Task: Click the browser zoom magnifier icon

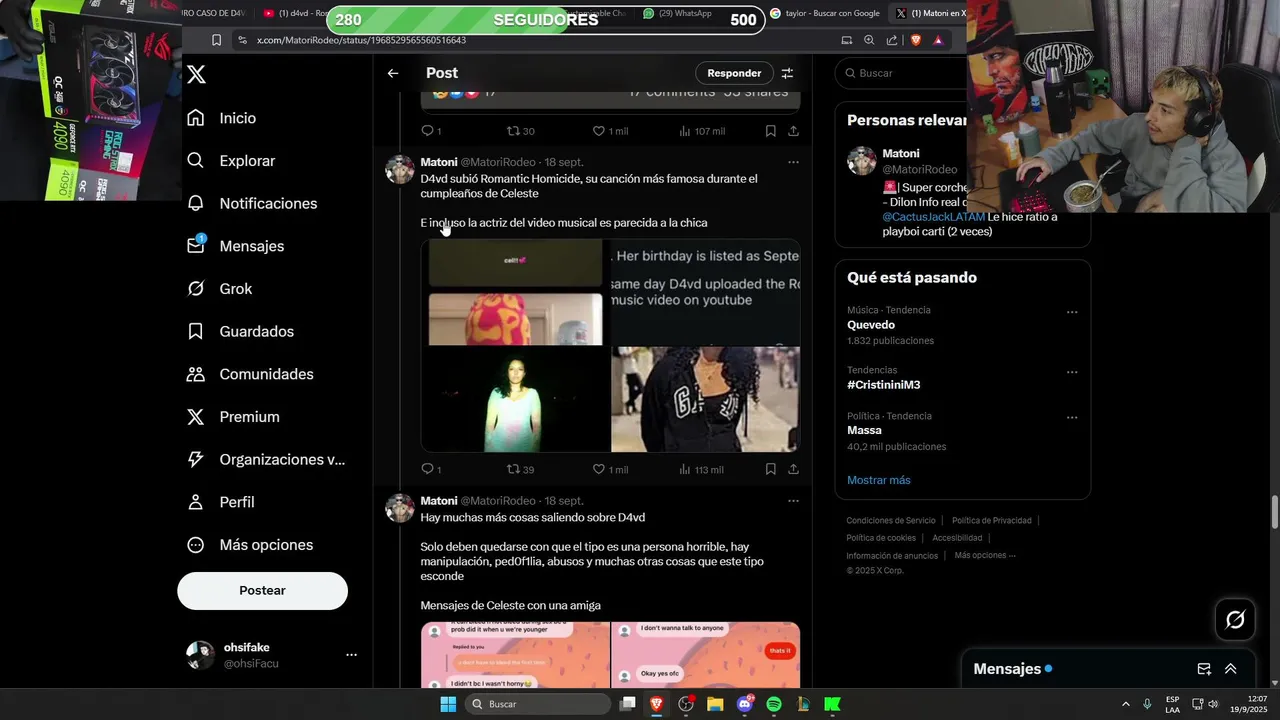Action: [869, 40]
